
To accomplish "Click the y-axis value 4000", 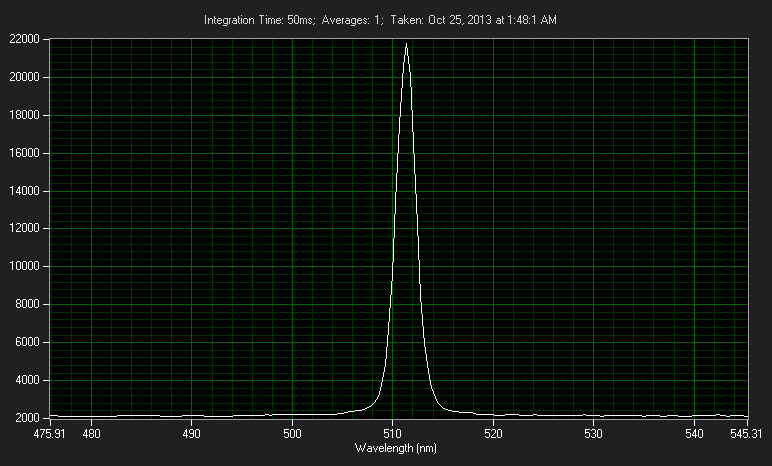I will 27,380.
